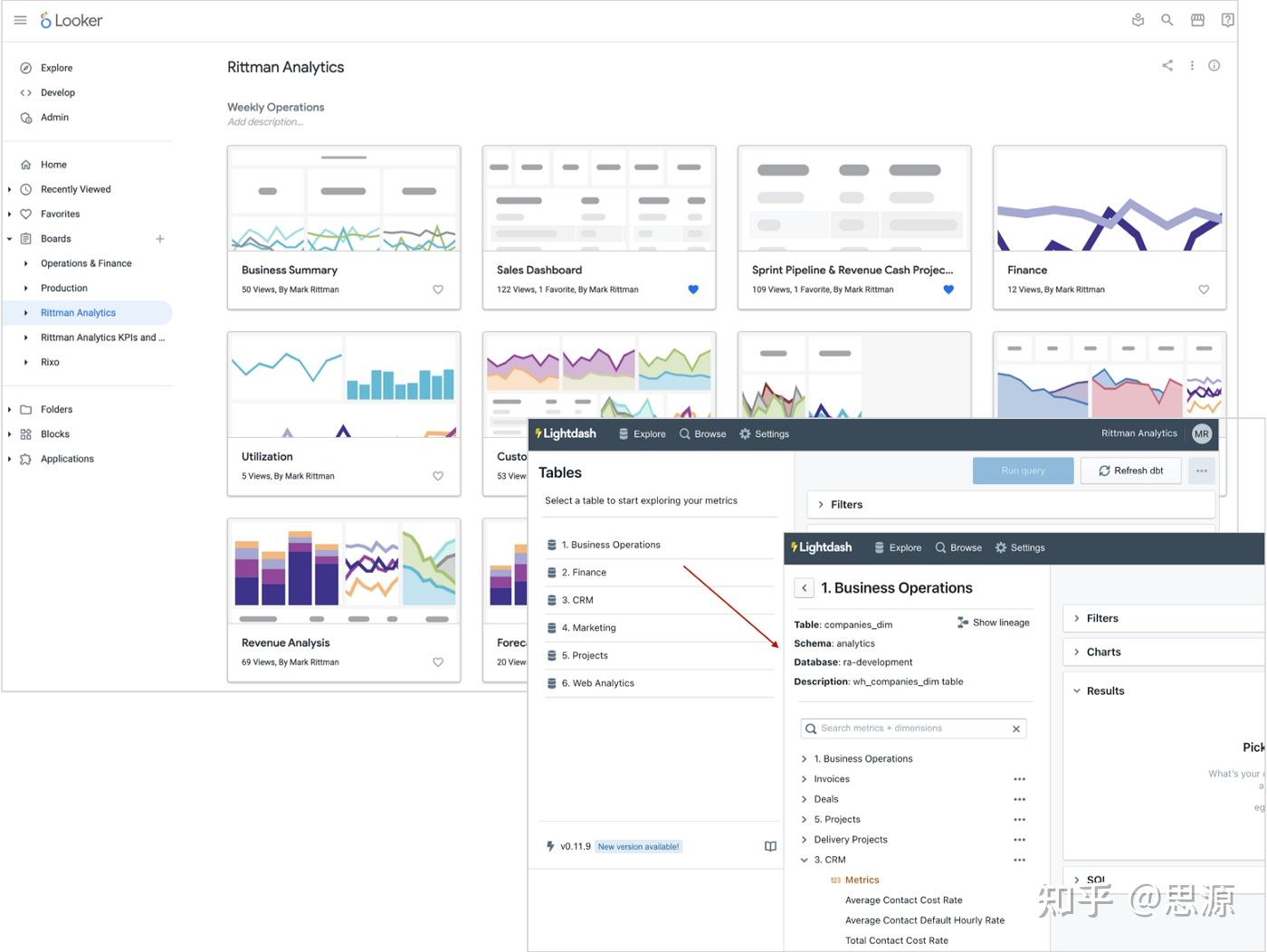Click the search icon in Looker header
This screenshot has width=1267, height=952.
click(x=1167, y=20)
